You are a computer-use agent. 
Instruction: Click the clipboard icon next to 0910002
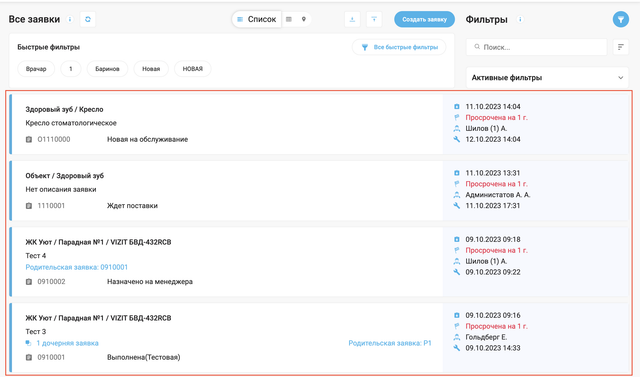(29, 282)
